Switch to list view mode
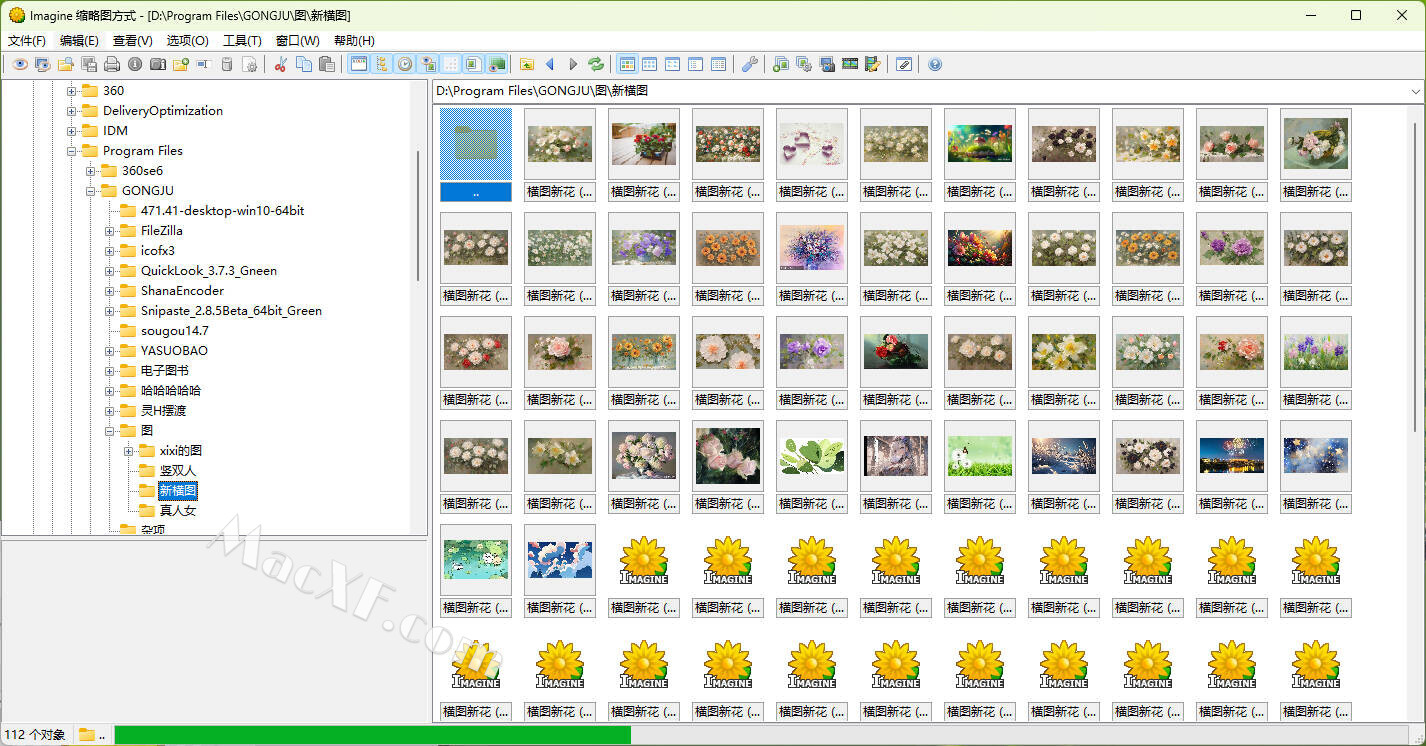 pos(696,64)
